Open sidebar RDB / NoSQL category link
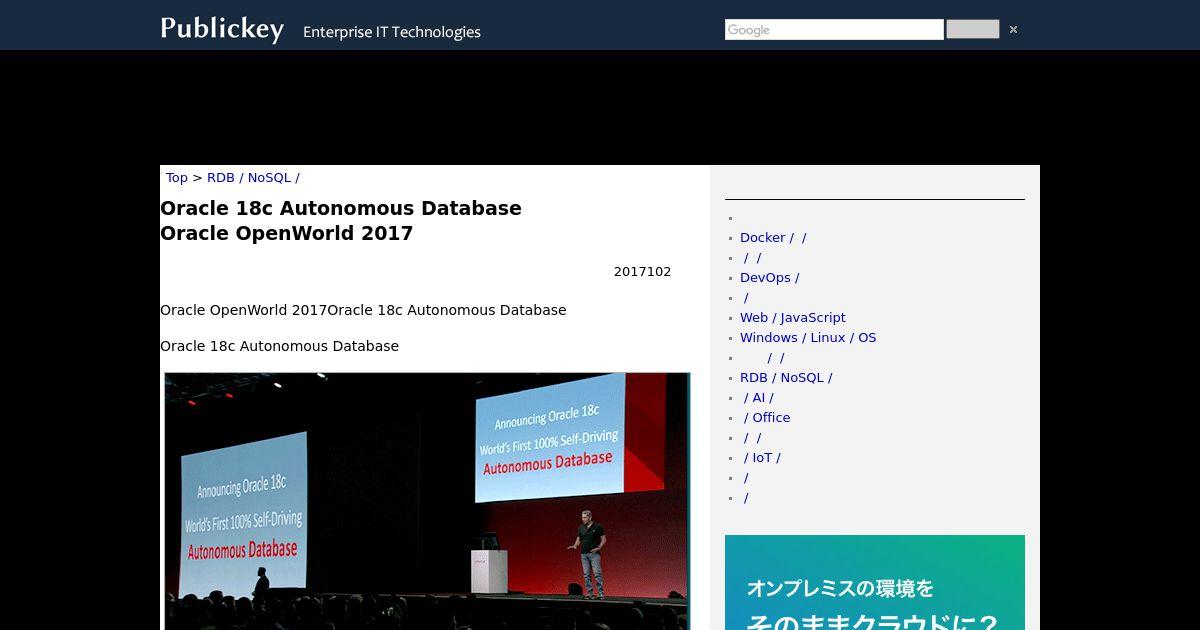Image resolution: width=1200 pixels, height=630 pixels. (x=786, y=378)
